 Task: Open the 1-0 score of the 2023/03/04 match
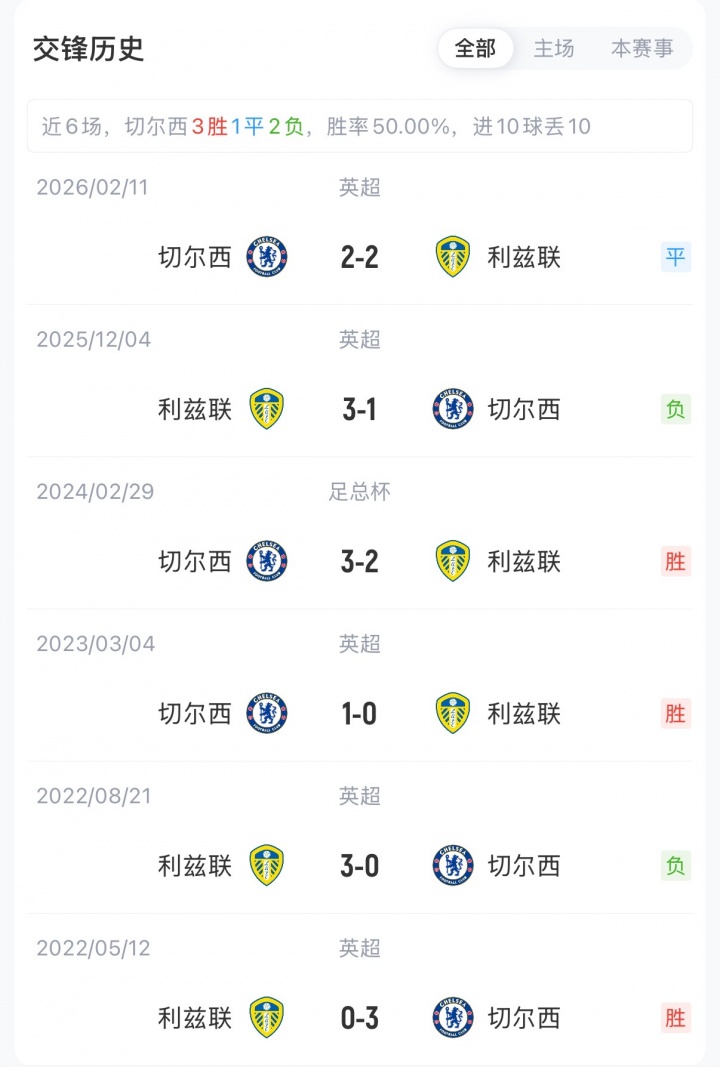coord(360,713)
